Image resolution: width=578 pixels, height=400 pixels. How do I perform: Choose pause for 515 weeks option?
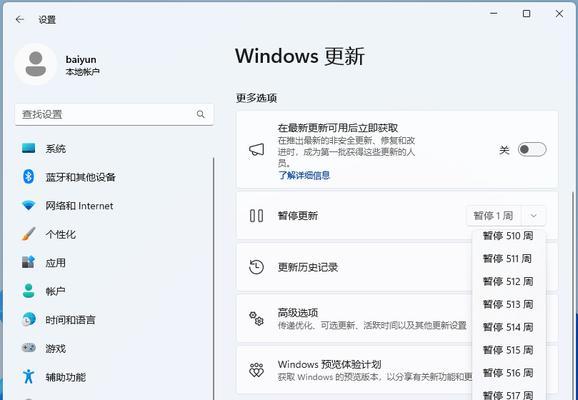pos(508,350)
